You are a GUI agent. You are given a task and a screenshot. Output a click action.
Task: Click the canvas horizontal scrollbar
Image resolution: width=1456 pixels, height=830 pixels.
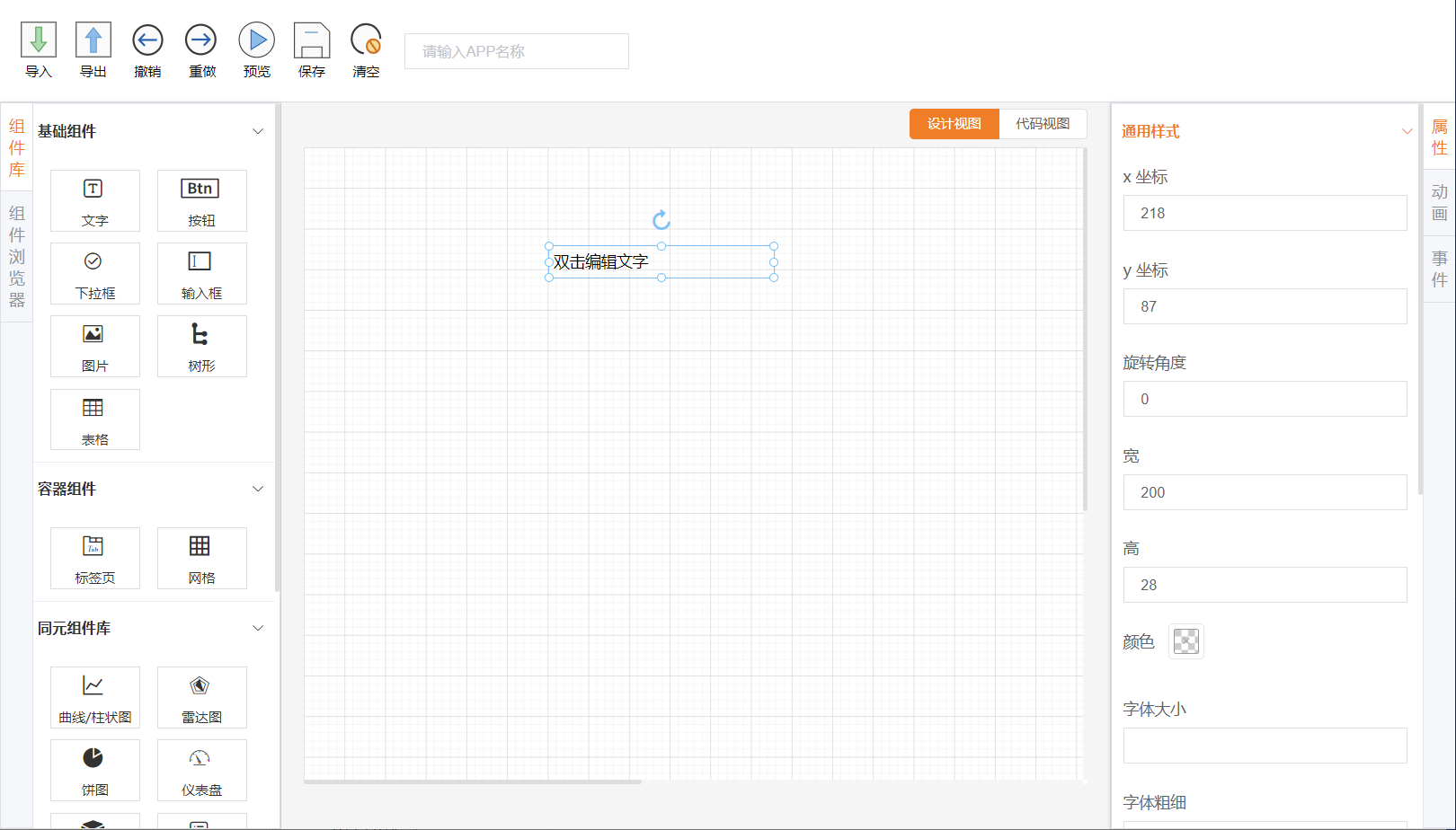coord(473,781)
